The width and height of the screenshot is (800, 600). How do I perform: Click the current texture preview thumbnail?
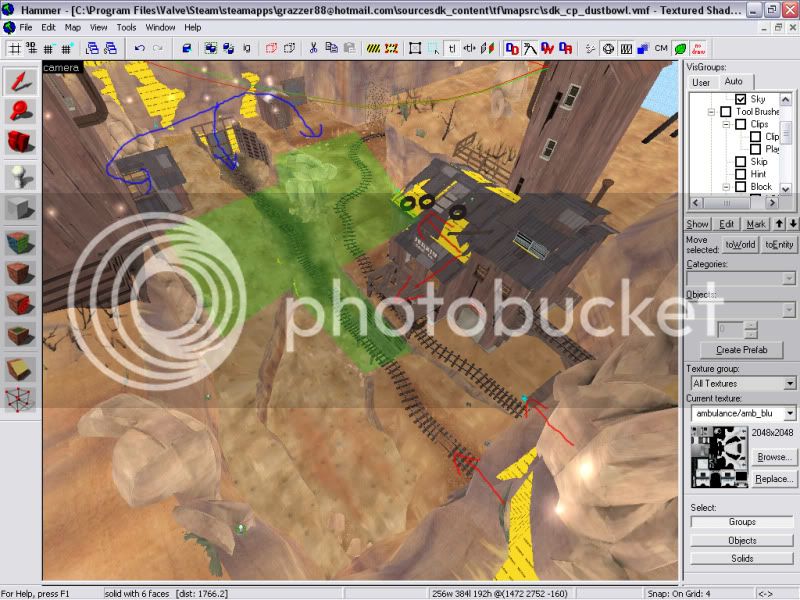coord(719,457)
